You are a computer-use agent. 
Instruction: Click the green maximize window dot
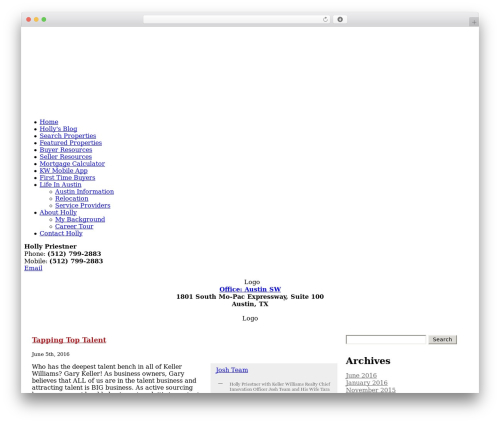[44, 20]
